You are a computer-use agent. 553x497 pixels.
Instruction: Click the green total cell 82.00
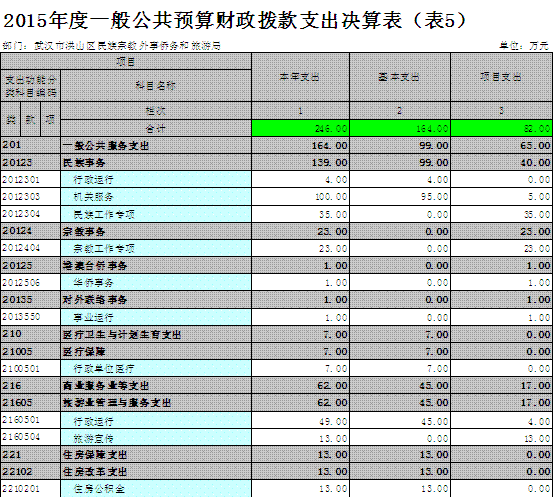pos(502,128)
